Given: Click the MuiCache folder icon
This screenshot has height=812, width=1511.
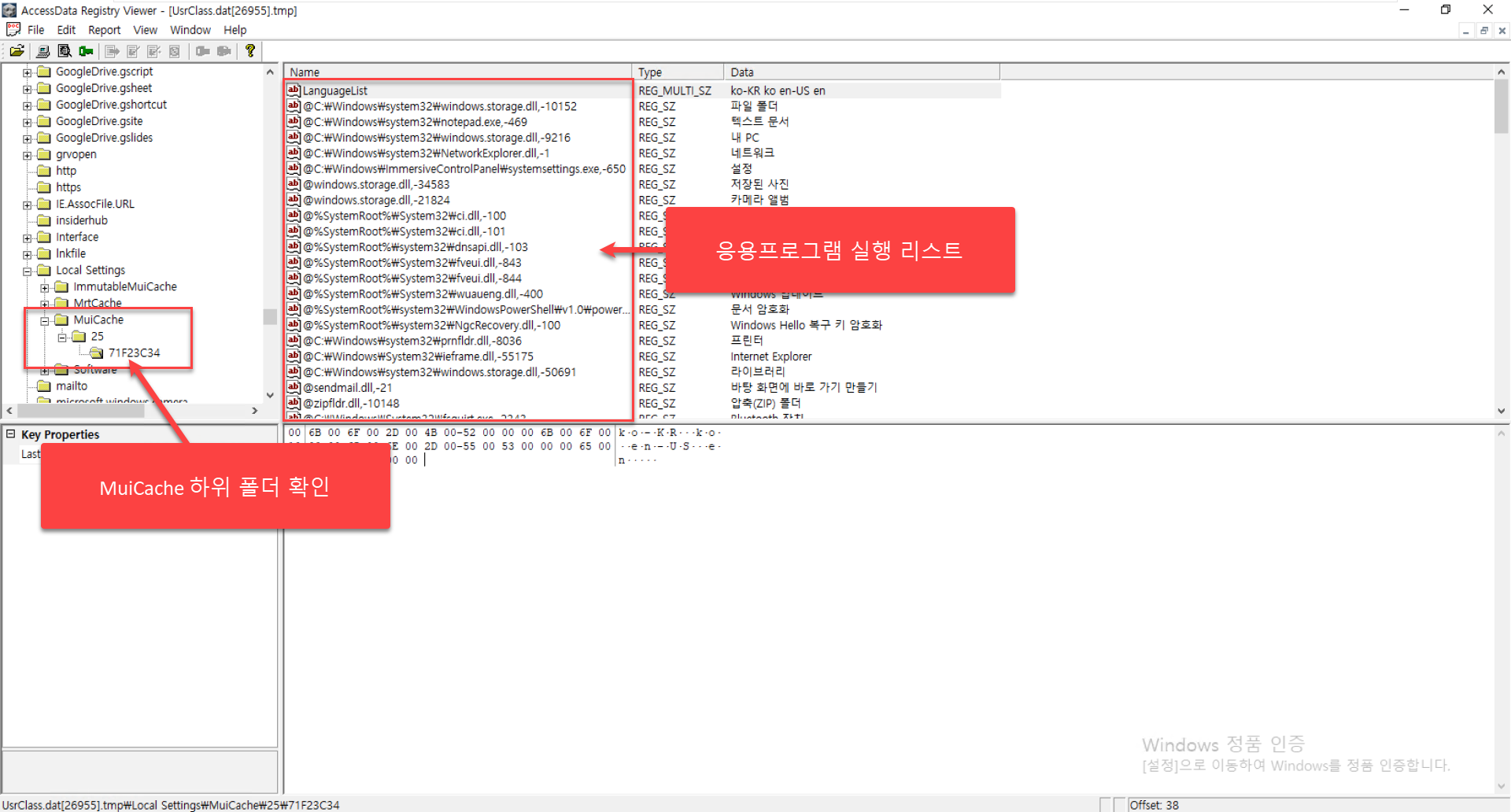Looking at the screenshot, I should [61, 319].
